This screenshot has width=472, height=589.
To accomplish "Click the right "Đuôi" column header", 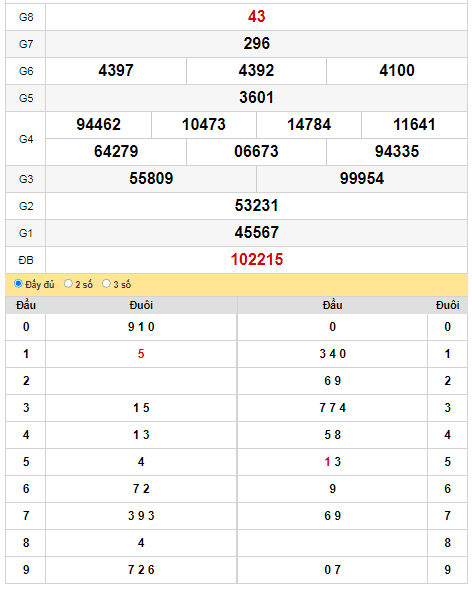I will tap(447, 305).
